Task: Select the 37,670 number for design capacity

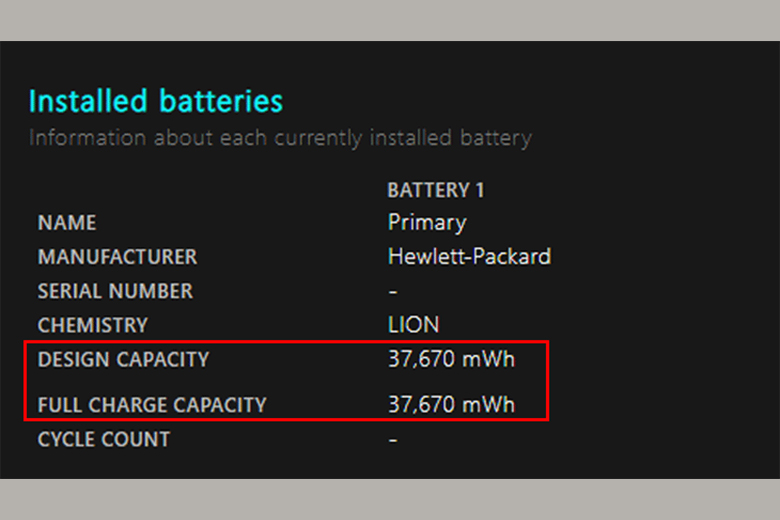Action: pos(421,359)
